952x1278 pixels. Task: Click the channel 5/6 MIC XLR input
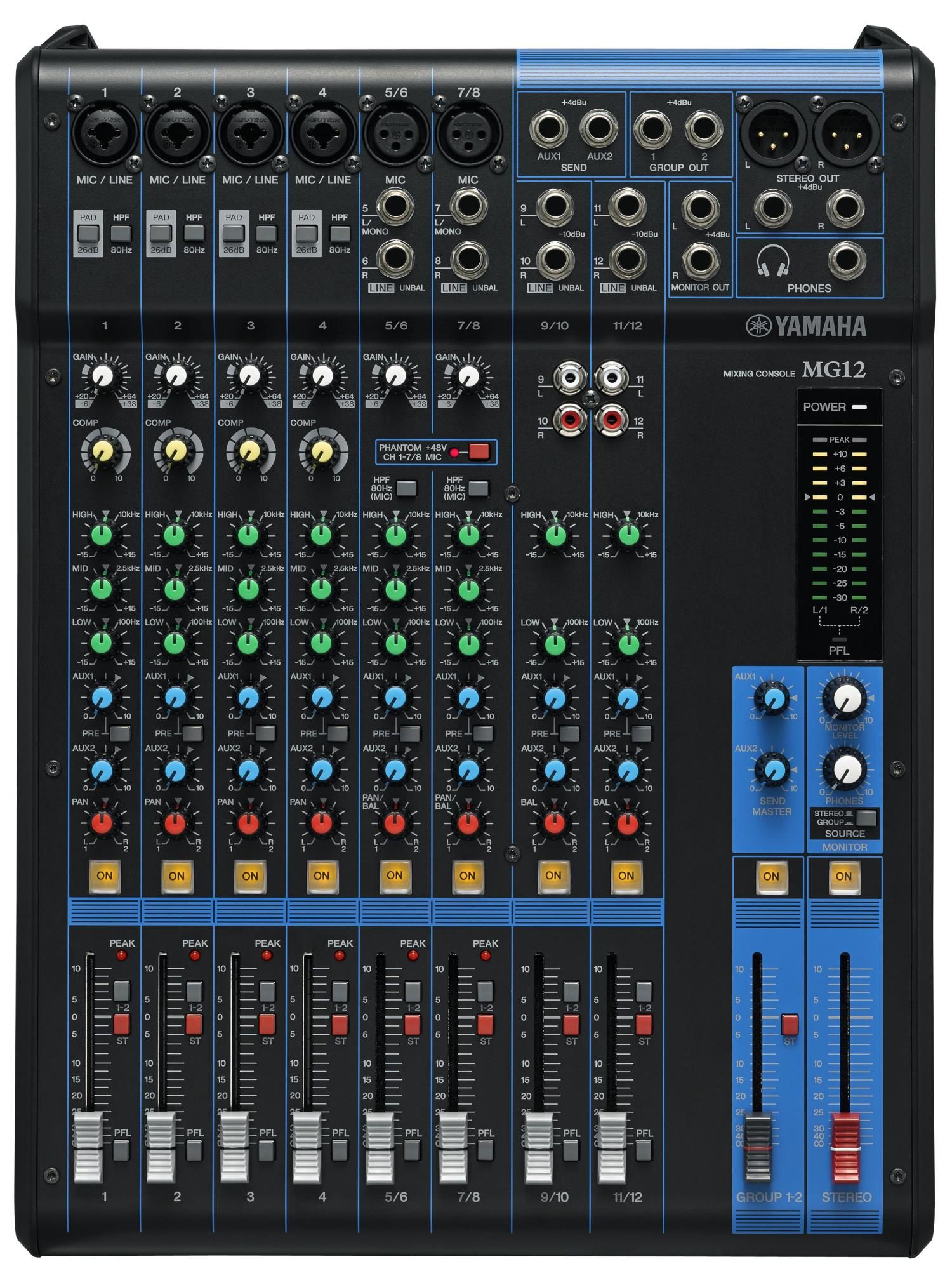pyautogui.click(x=395, y=133)
